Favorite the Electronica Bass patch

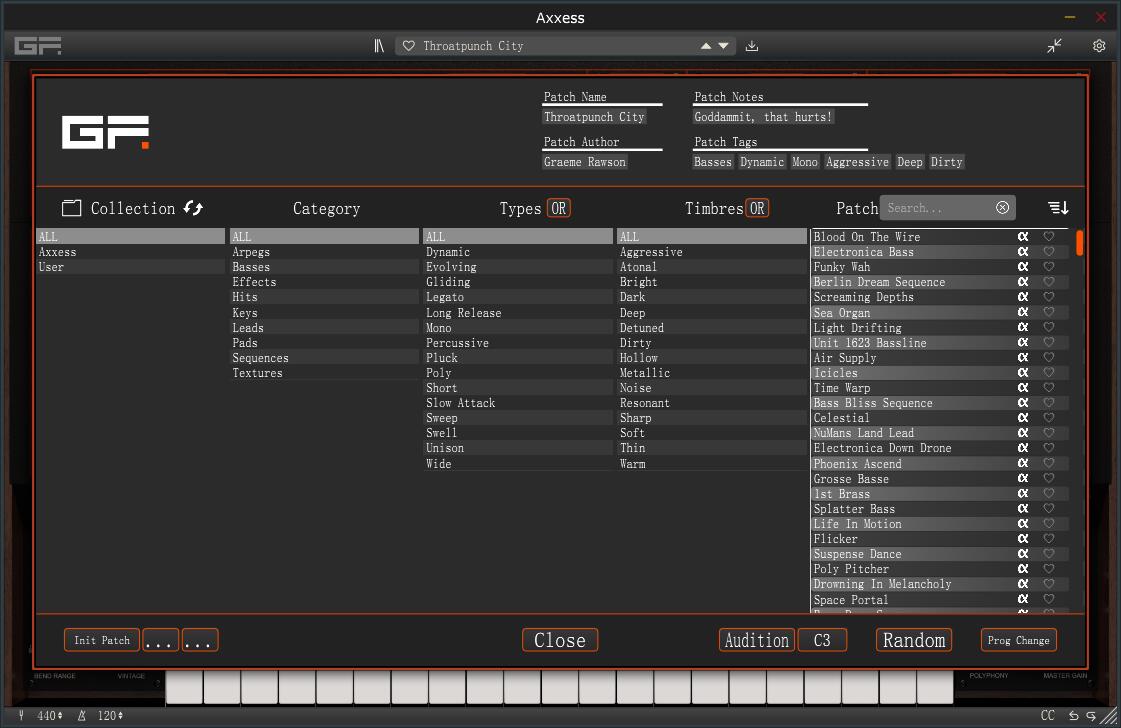1049,252
